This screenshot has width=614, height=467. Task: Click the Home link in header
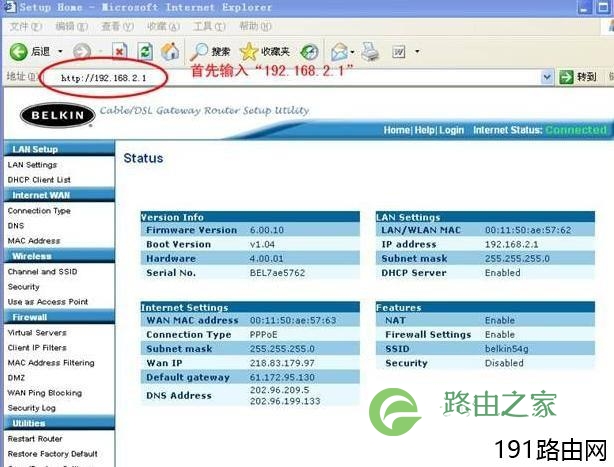(x=397, y=130)
